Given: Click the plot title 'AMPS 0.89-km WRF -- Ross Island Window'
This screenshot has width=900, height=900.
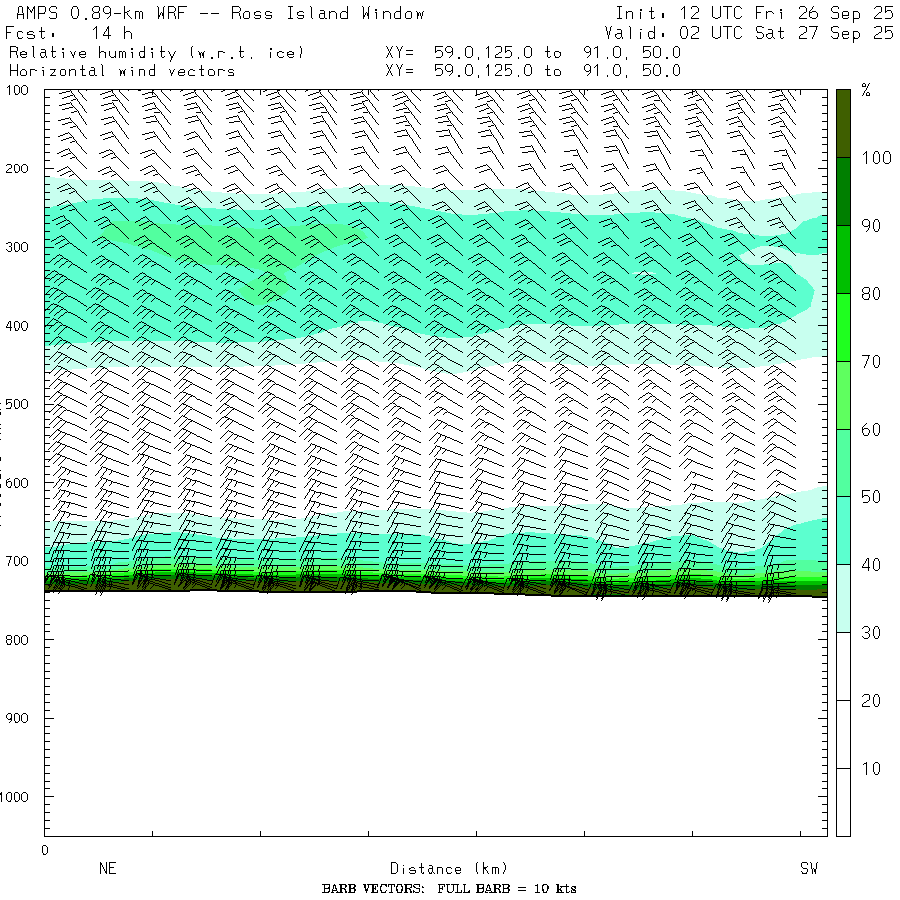Looking at the screenshot, I should pyautogui.click(x=220, y=13).
